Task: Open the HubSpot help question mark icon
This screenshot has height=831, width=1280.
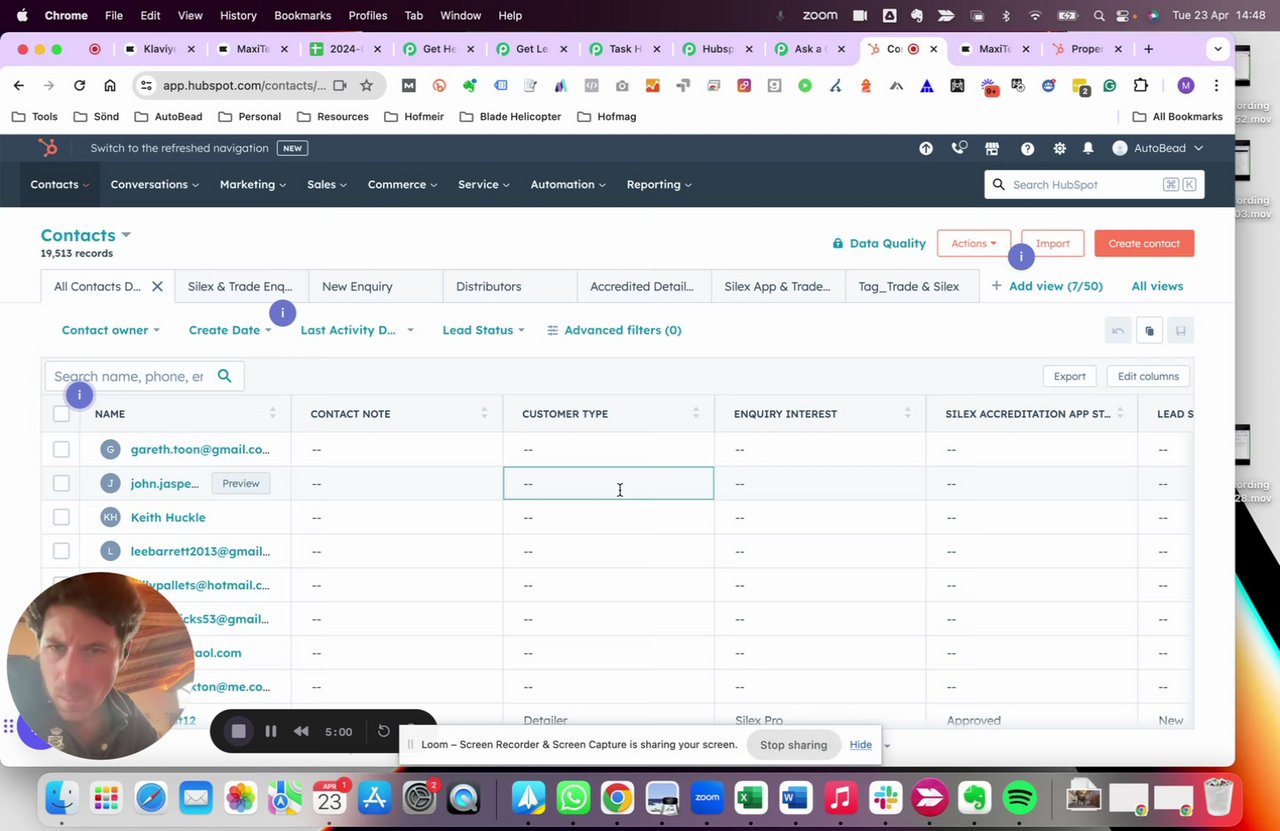Action: (1027, 148)
